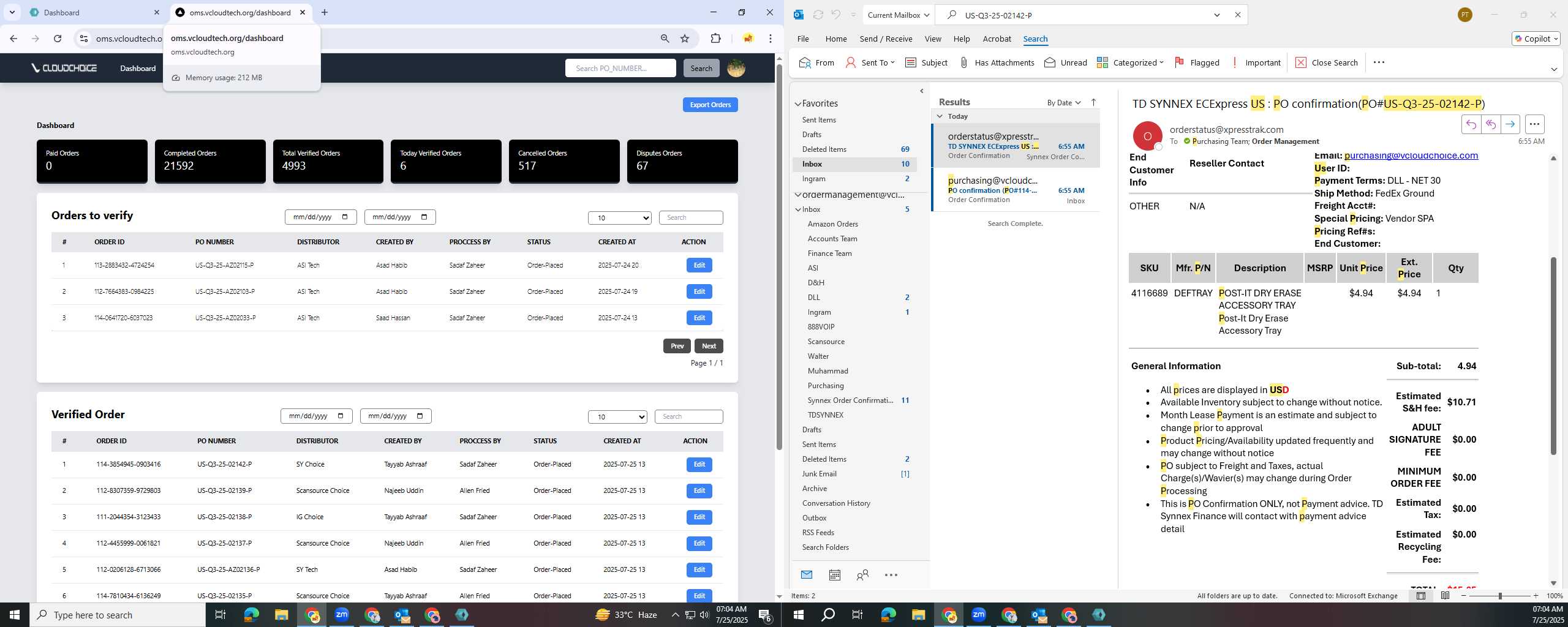Adjust the Outlook zoom slider

pyautogui.click(x=1500, y=596)
